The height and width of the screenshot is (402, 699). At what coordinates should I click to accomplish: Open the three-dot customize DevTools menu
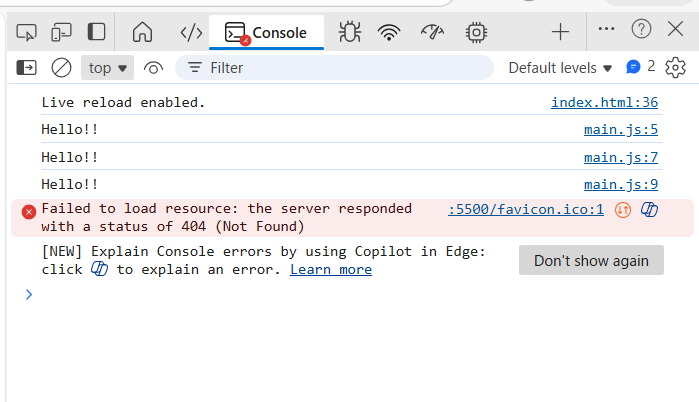click(x=606, y=30)
